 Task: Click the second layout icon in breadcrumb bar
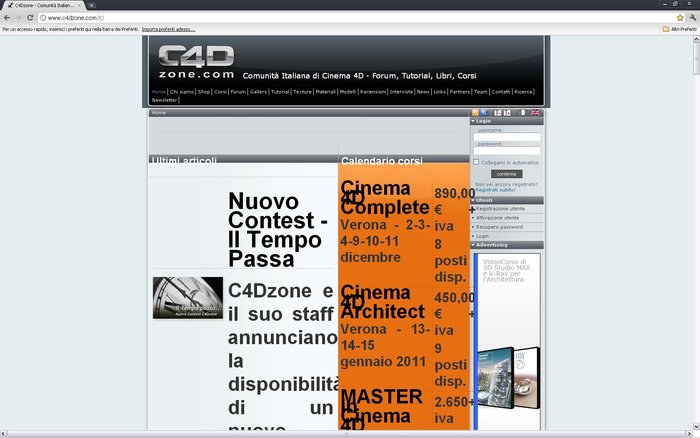(507, 113)
